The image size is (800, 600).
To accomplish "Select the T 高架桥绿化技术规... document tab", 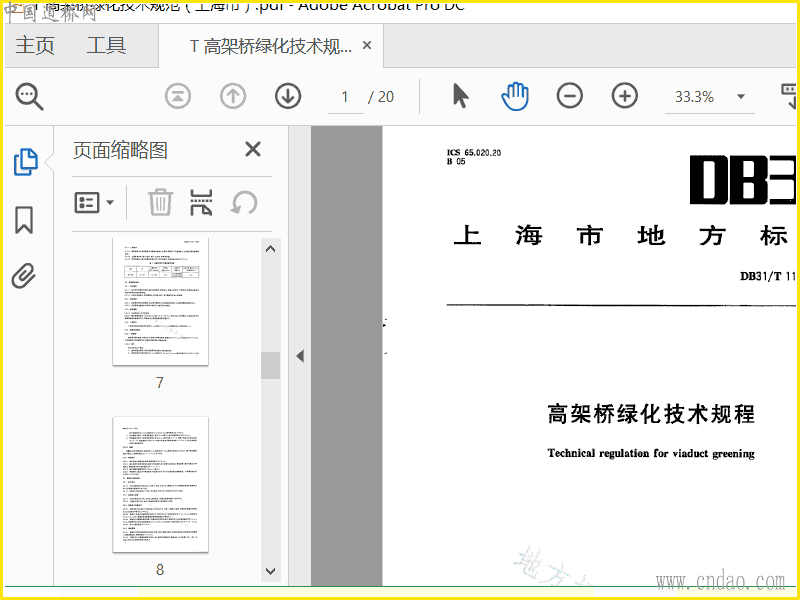I will (270, 46).
